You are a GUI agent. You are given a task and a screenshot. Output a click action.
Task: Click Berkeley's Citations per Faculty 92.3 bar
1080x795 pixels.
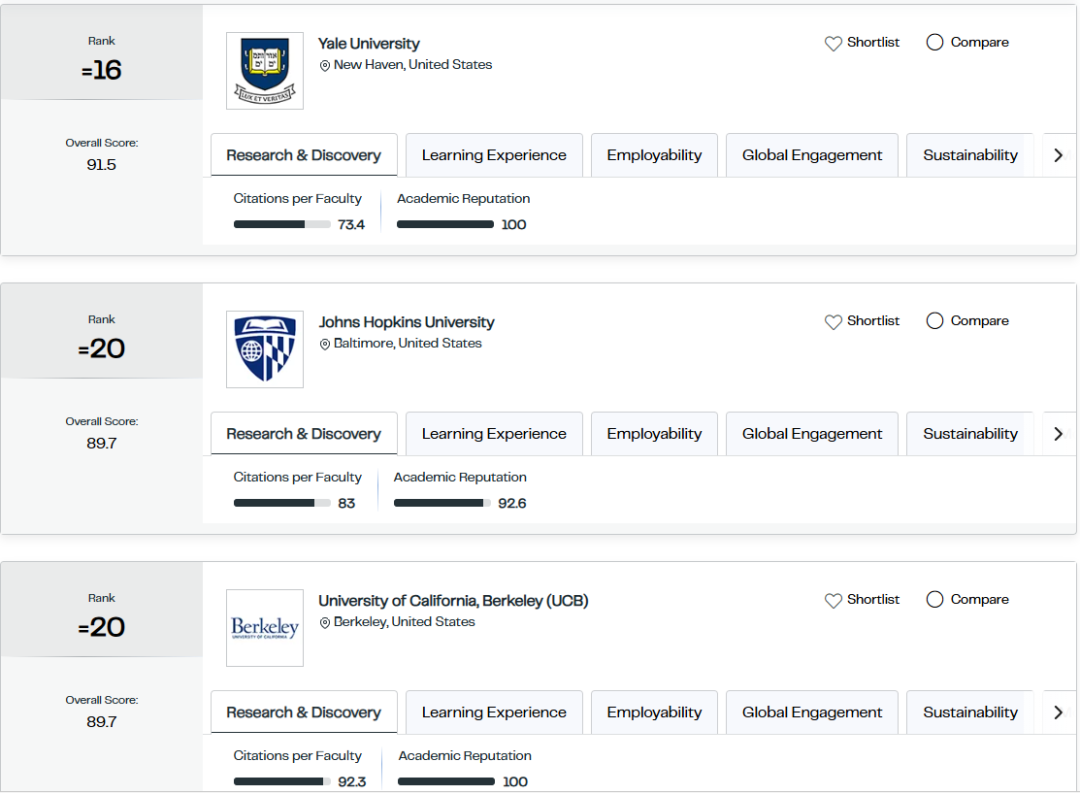pos(282,781)
